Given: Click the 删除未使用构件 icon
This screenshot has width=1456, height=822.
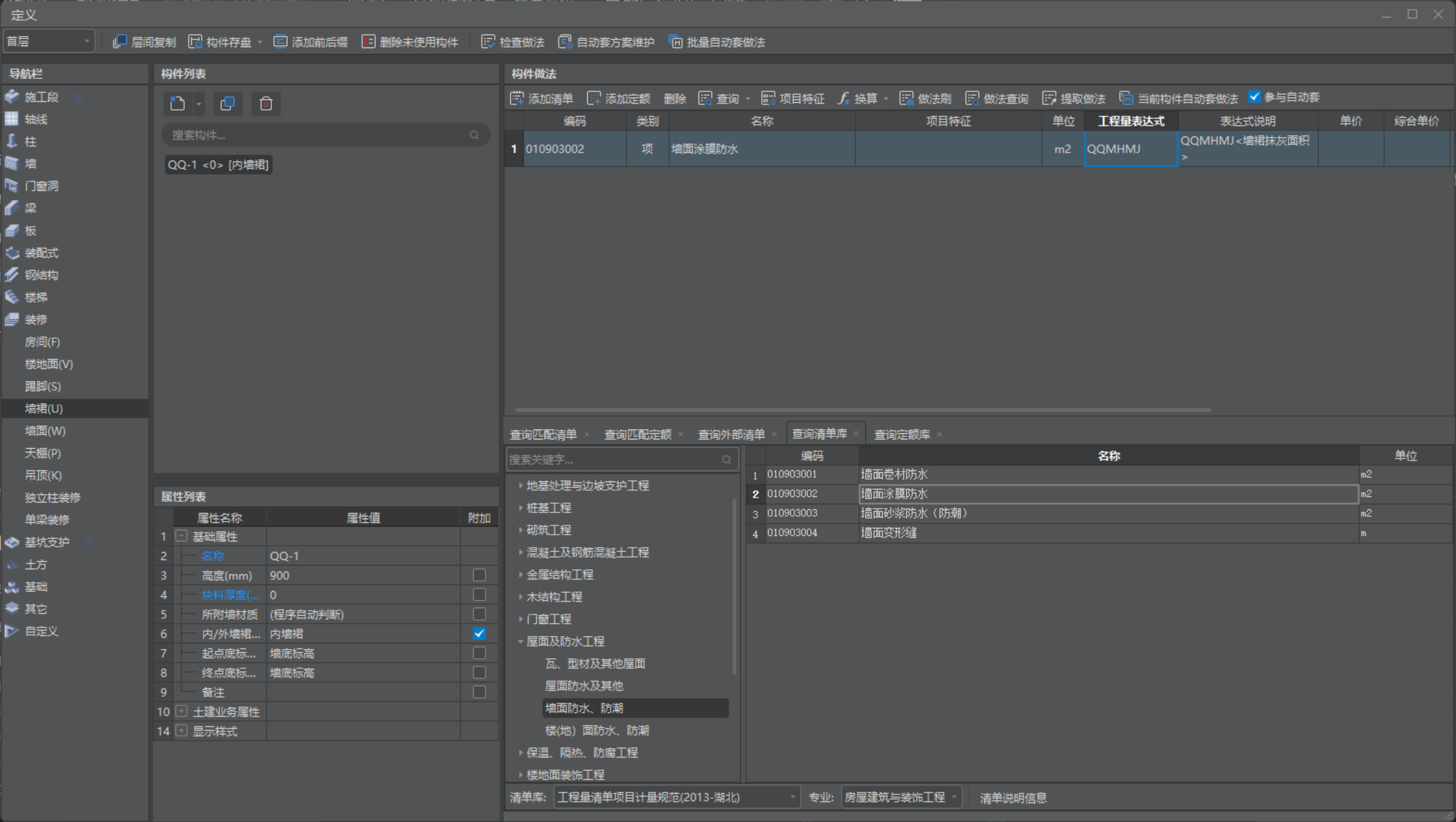Looking at the screenshot, I should click(x=368, y=41).
